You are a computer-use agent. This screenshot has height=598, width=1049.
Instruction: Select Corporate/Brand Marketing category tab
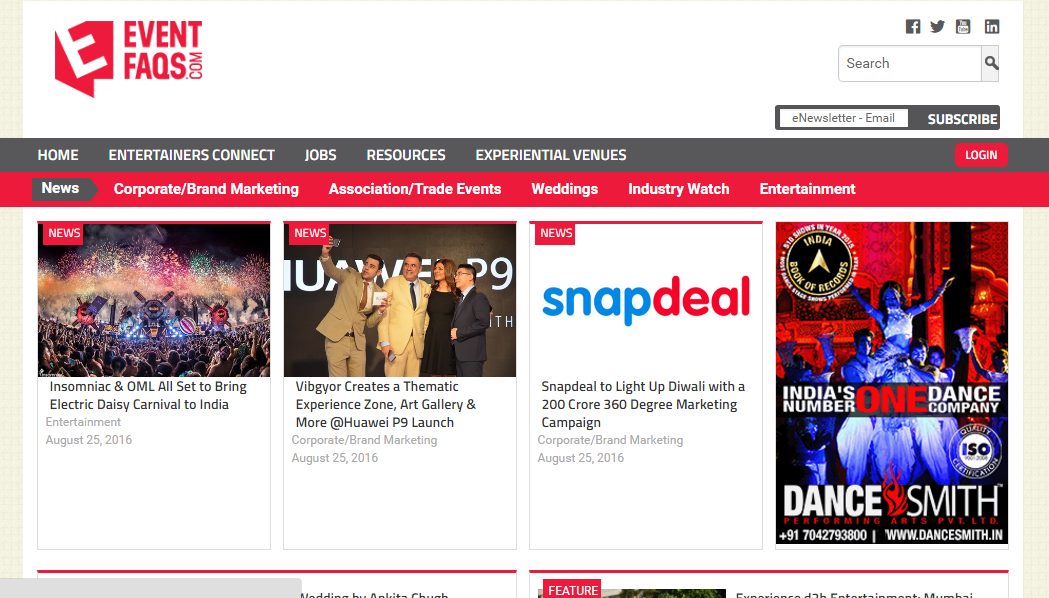tap(206, 189)
